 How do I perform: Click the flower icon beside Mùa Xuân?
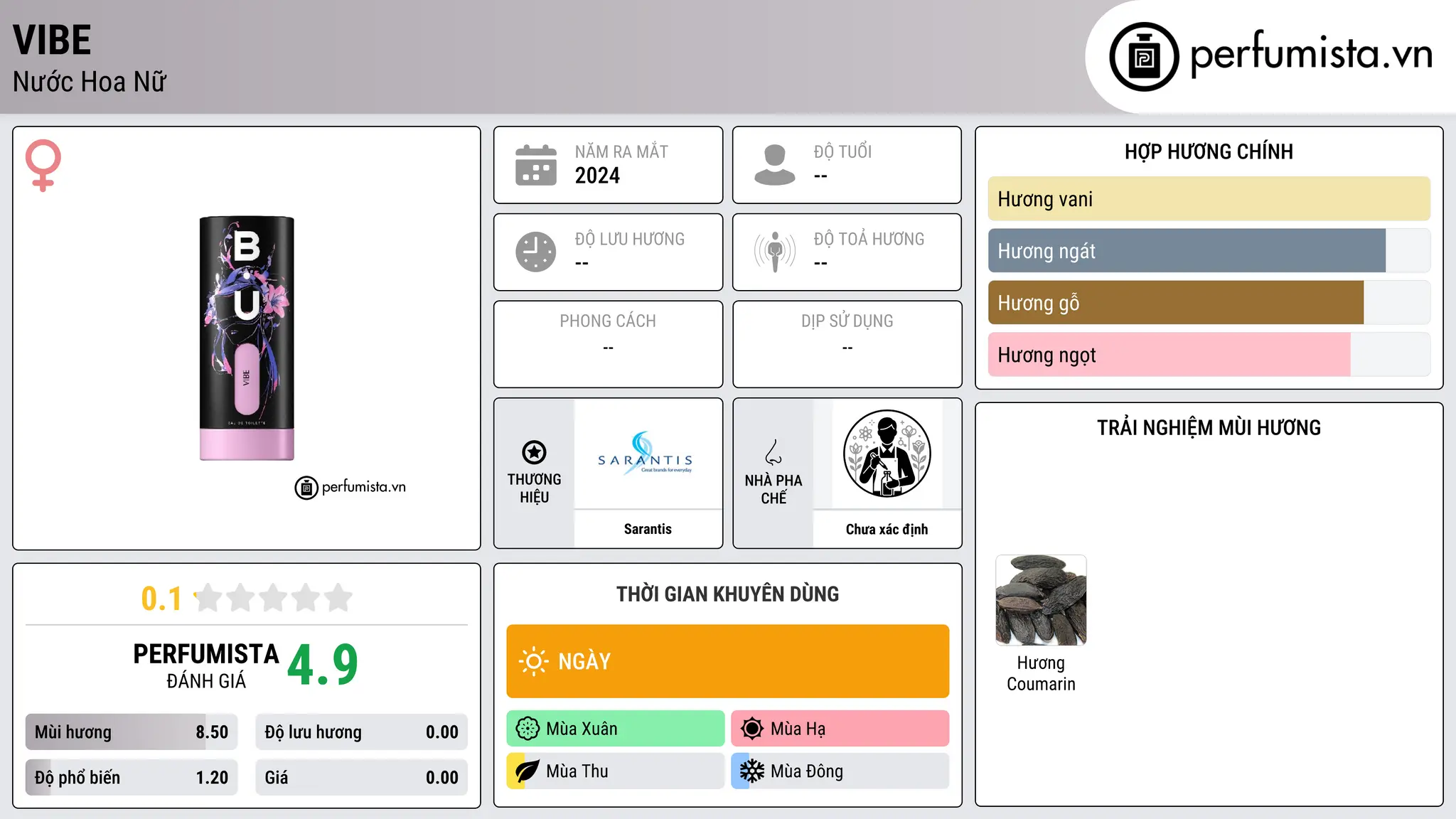[528, 729]
